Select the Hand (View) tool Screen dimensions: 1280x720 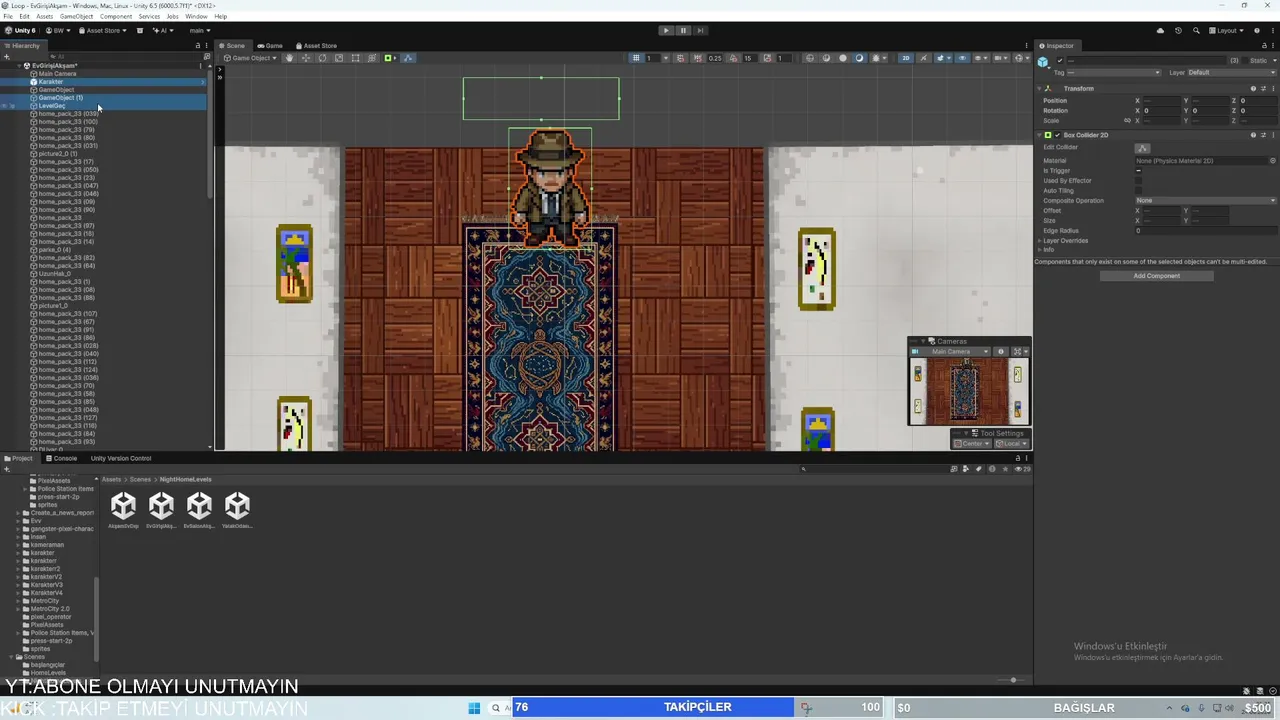[290, 58]
